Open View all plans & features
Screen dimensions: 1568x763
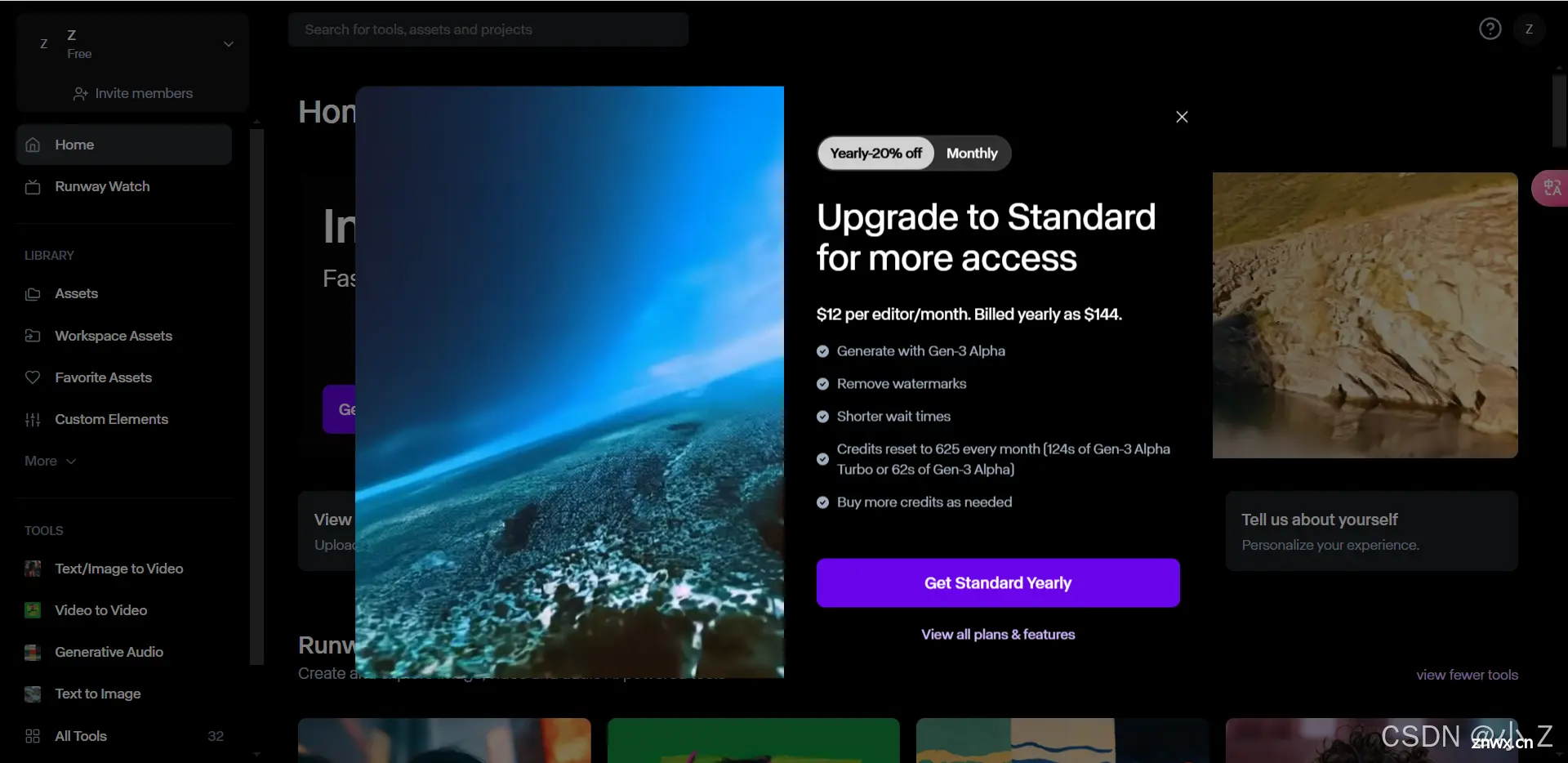[998, 635]
